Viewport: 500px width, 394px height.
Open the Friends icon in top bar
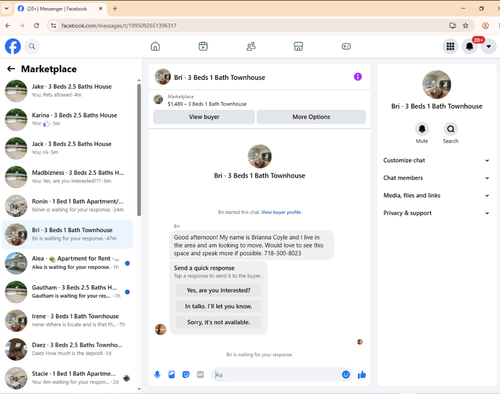click(x=251, y=46)
